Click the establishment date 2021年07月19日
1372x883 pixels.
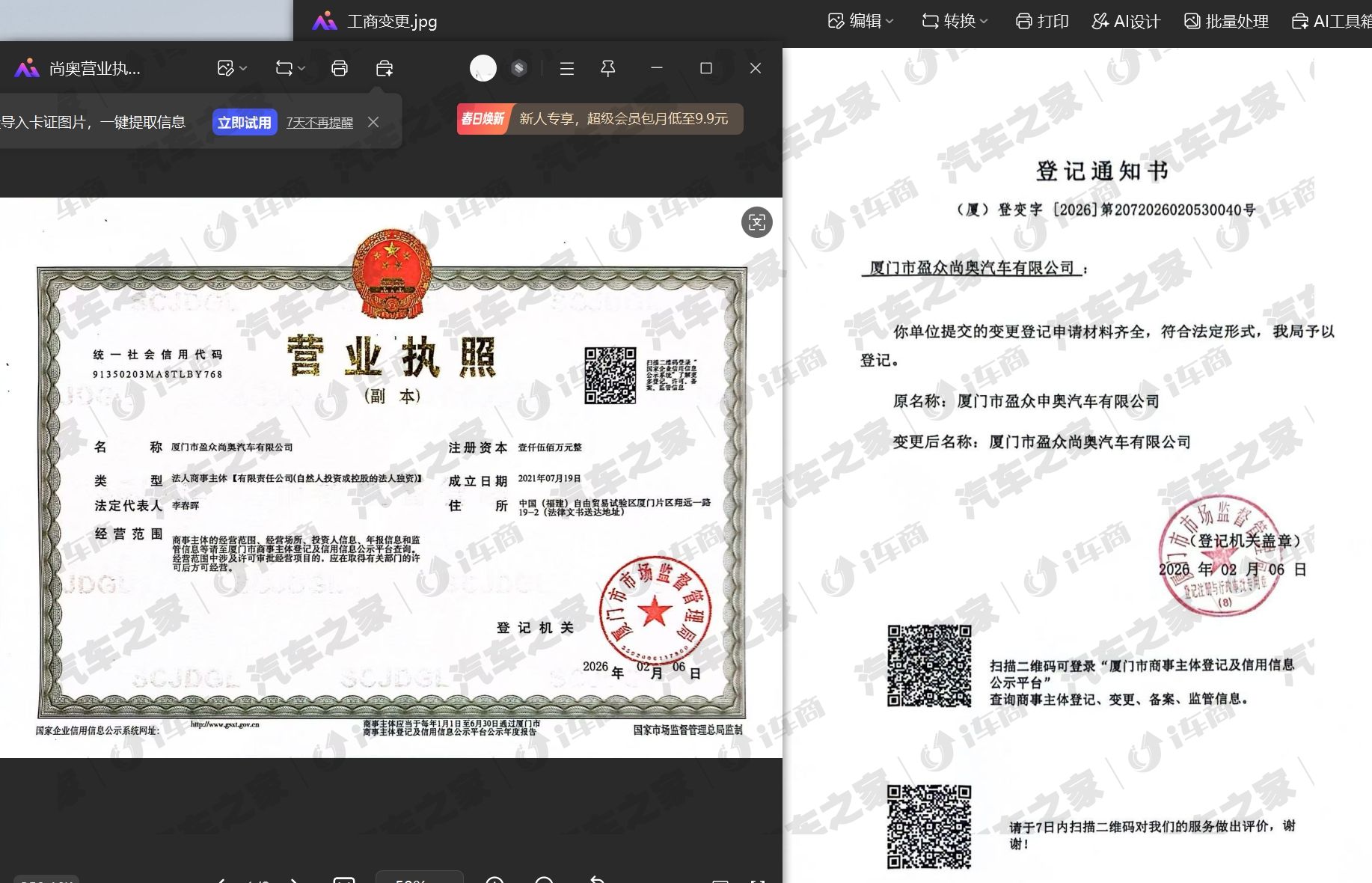click(550, 478)
